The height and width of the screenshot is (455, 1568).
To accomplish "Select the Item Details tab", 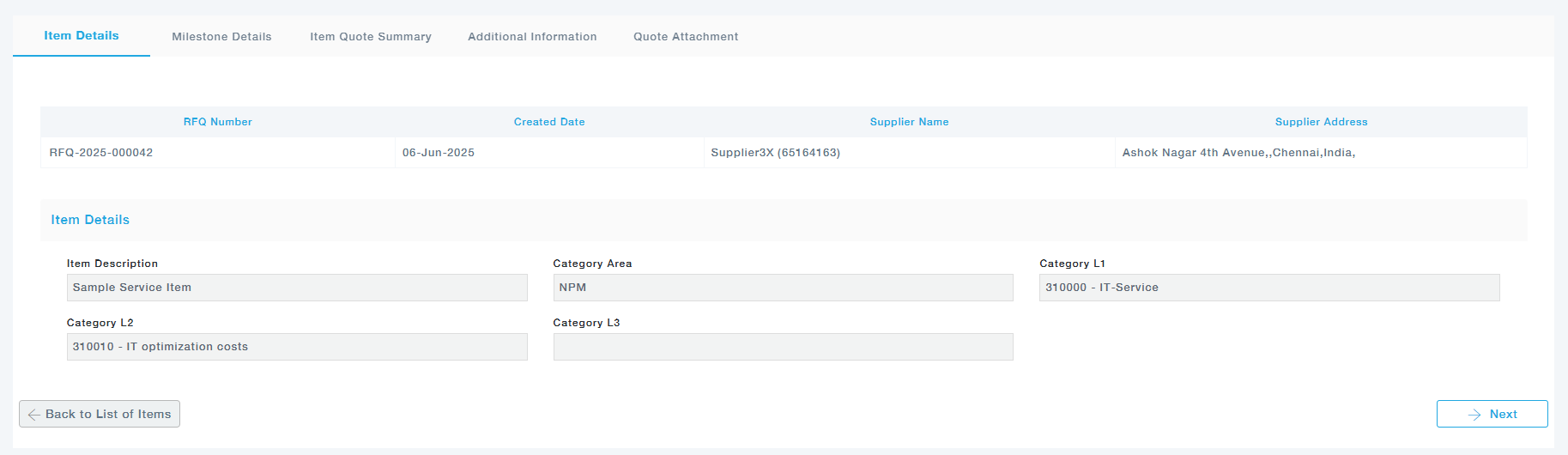I will 82,36.
